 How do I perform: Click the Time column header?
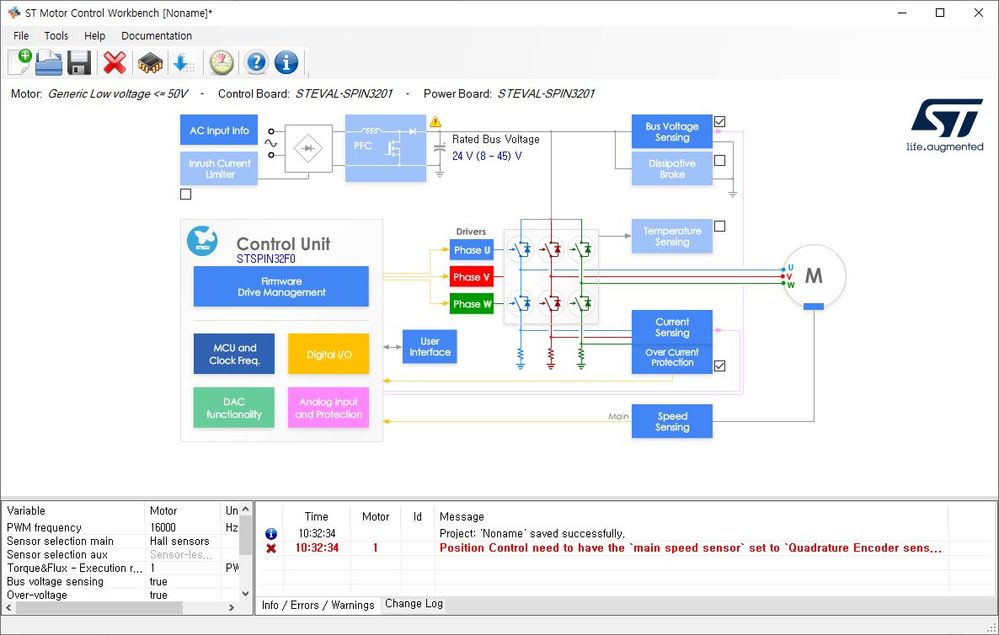(x=316, y=517)
